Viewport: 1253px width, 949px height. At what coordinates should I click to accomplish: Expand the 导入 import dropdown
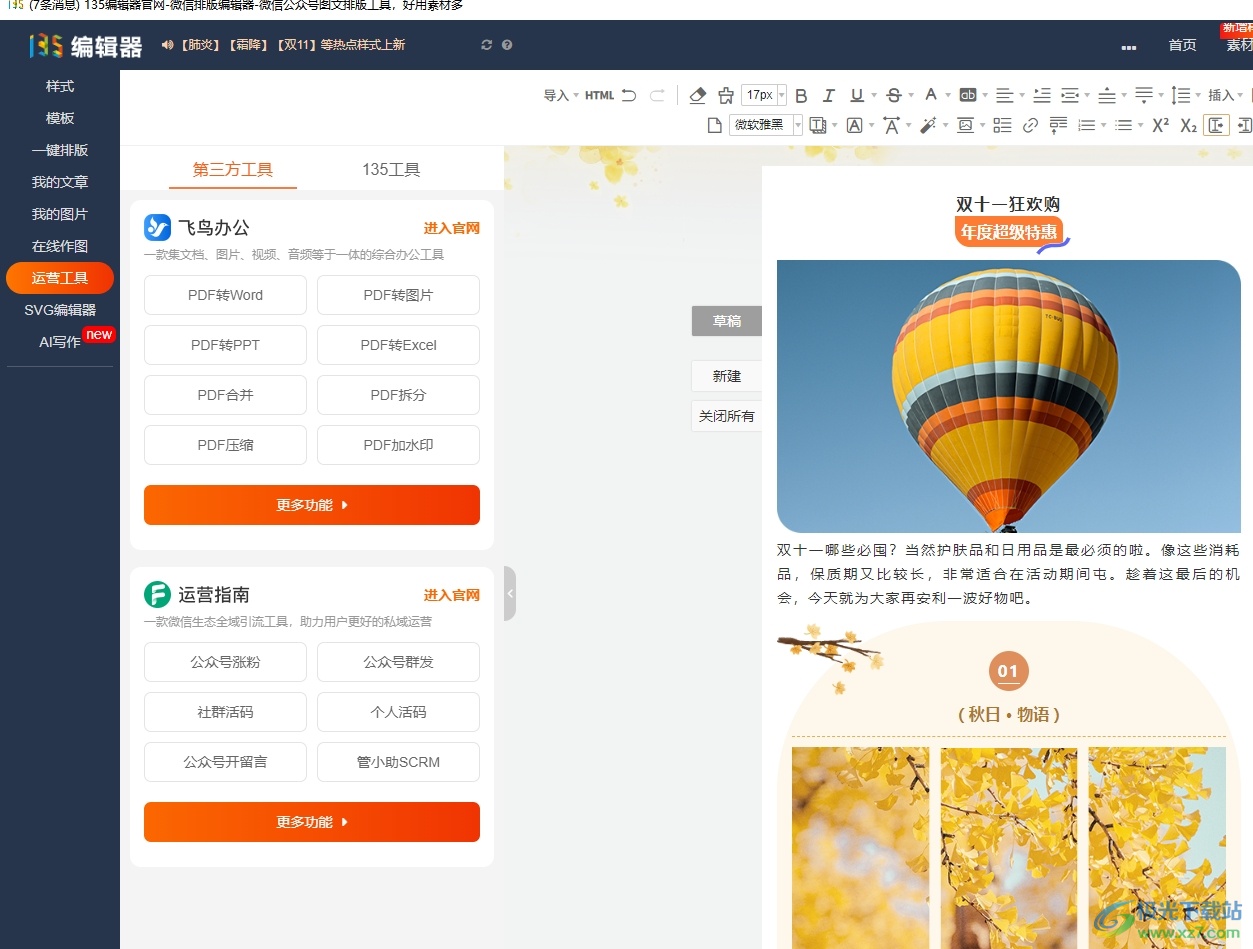point(560,95)
